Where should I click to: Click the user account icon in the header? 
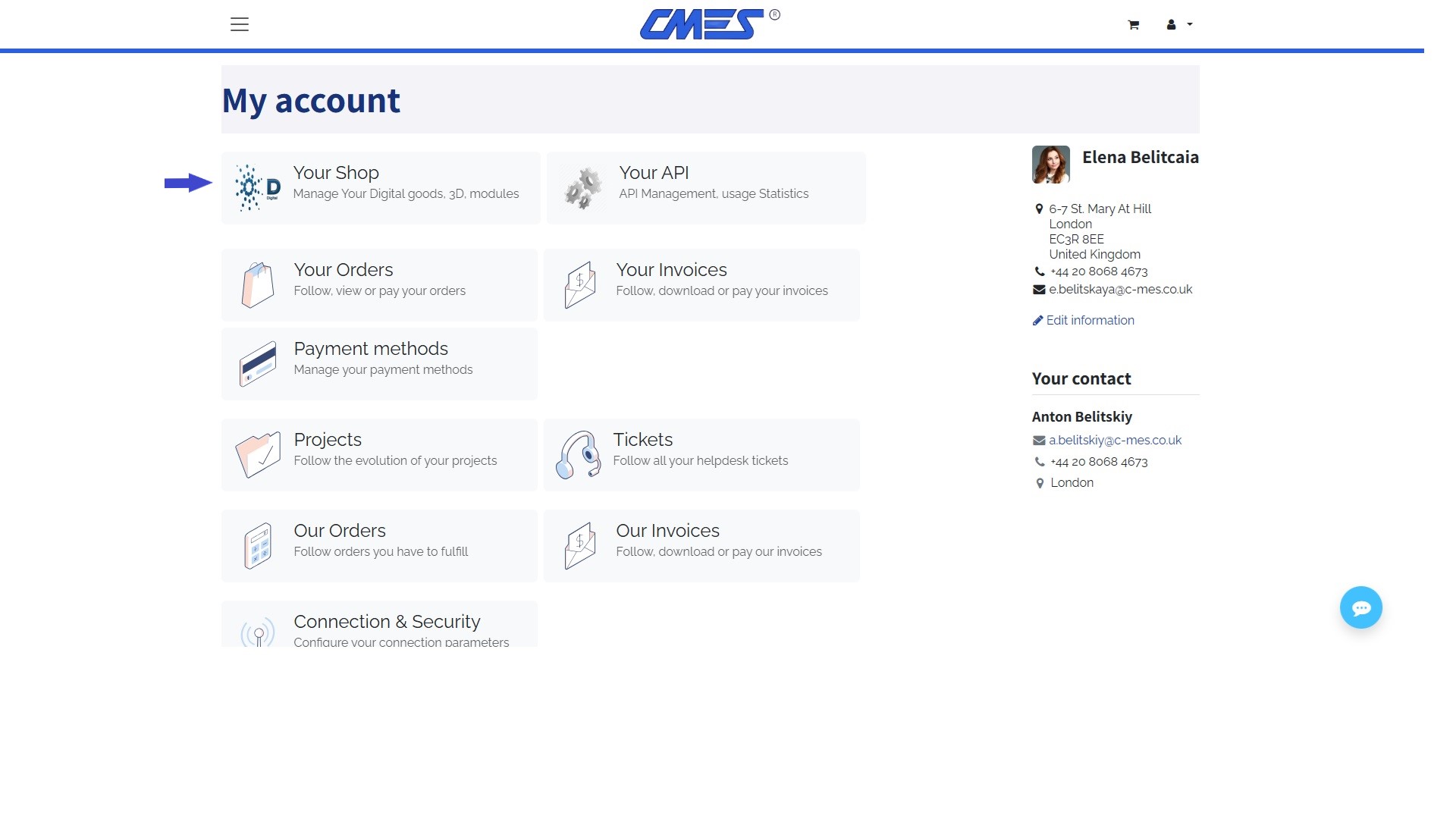click(x=1170, y=24)
